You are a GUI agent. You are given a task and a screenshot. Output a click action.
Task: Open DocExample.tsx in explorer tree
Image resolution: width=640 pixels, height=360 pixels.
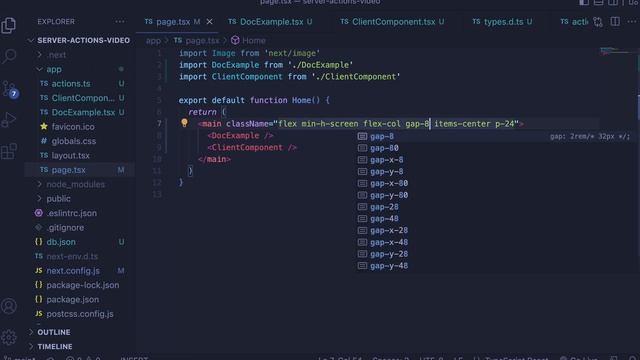click(80, 112)
